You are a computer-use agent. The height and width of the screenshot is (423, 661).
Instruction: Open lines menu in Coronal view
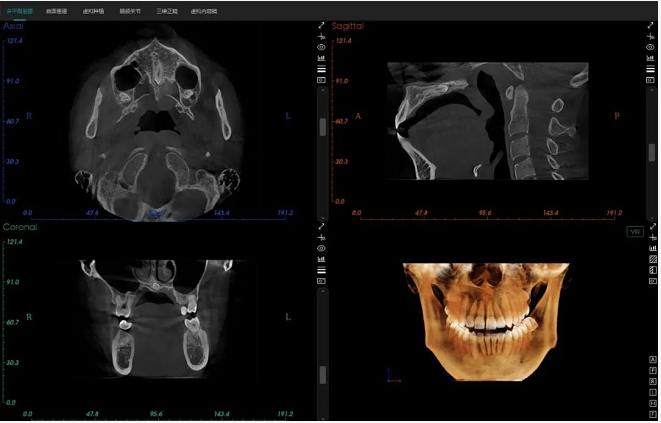point(321,270)
